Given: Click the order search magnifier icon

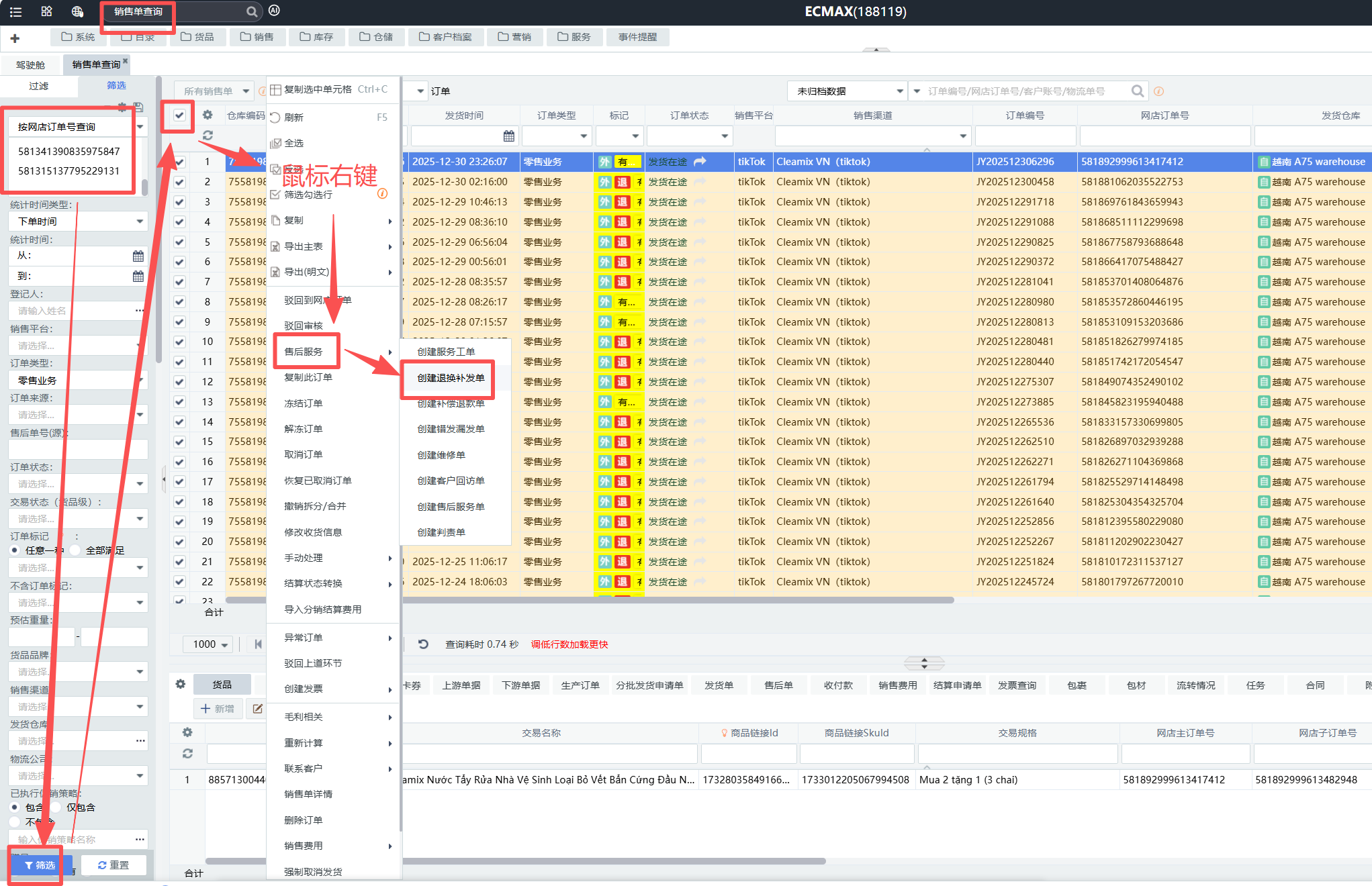Looking at the screenshot, I should tap(1137, 91).
